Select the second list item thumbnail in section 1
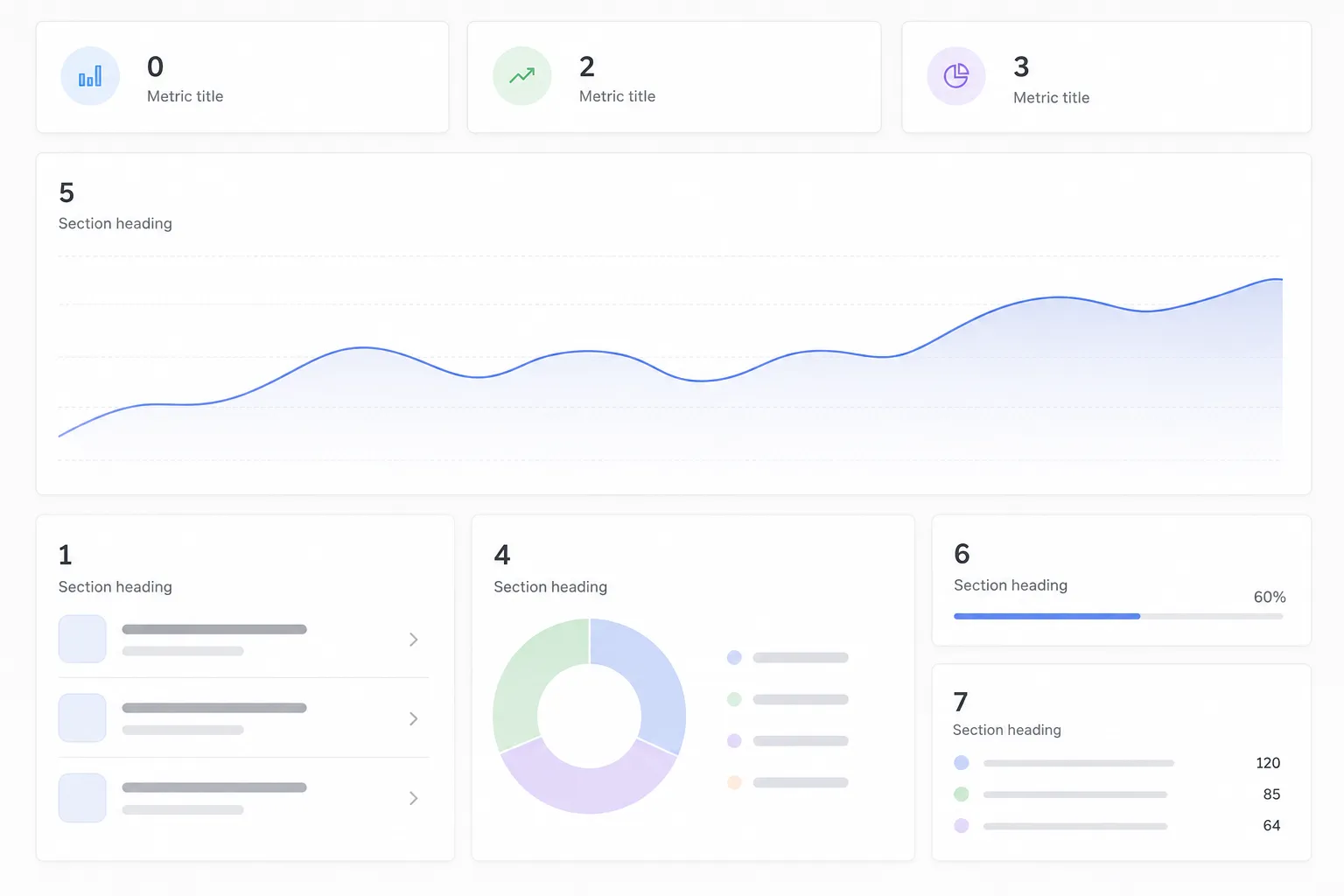This screenshot has height=896, width=1344. click(x=82, y=717)
